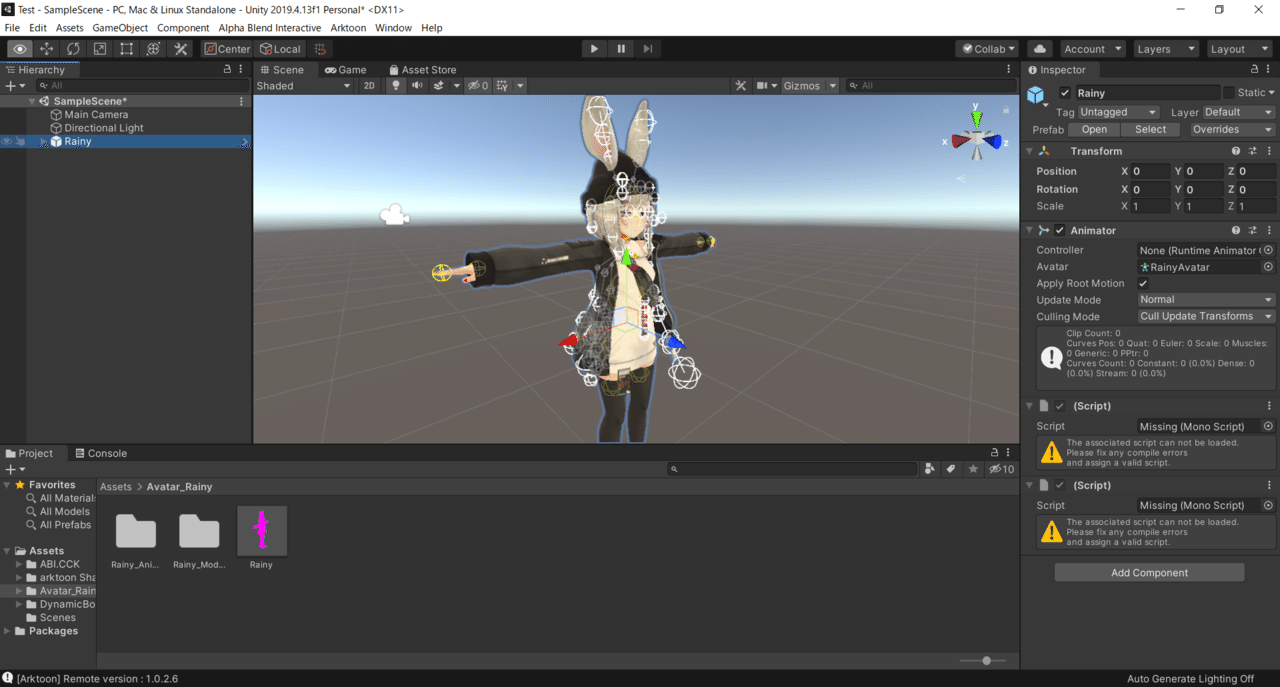Toggle the Inspector lock icon
The height and width of the screenshot is (687, 1280).
point(1255,70)
